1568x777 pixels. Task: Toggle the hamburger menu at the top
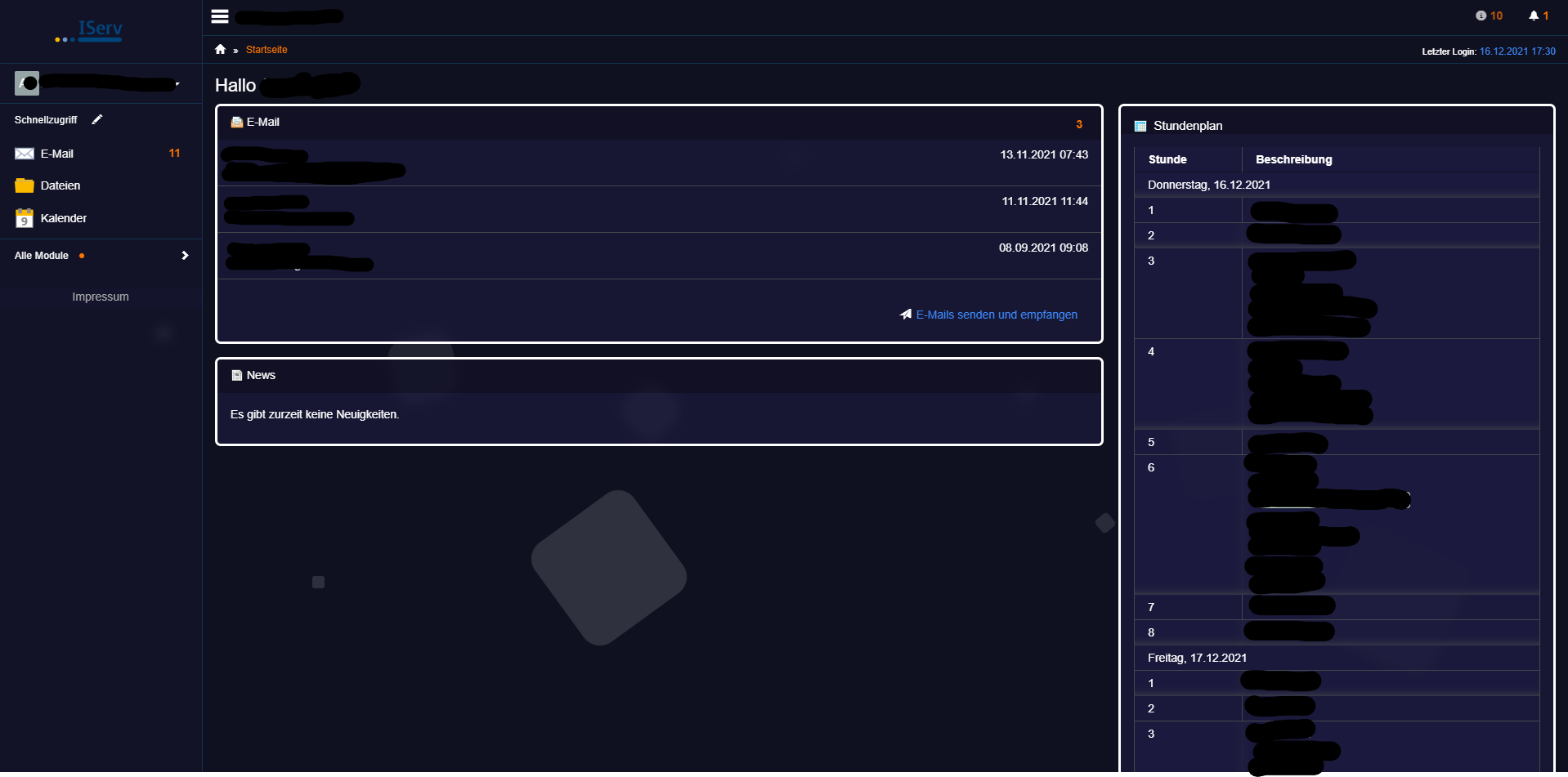pos(219,16)
